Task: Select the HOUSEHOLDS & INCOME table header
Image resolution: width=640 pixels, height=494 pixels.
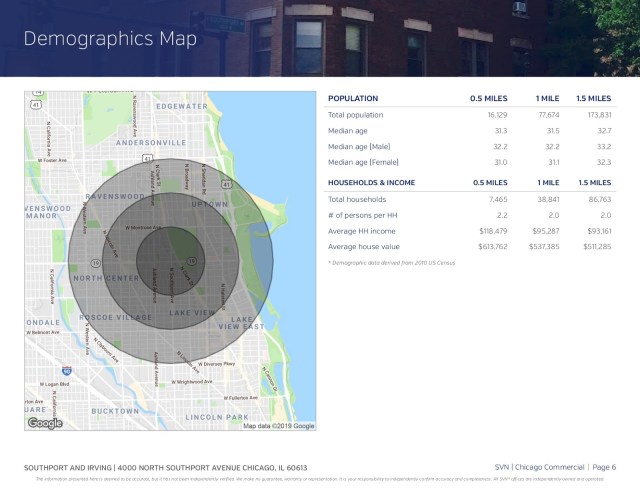Action: (383, 183)
